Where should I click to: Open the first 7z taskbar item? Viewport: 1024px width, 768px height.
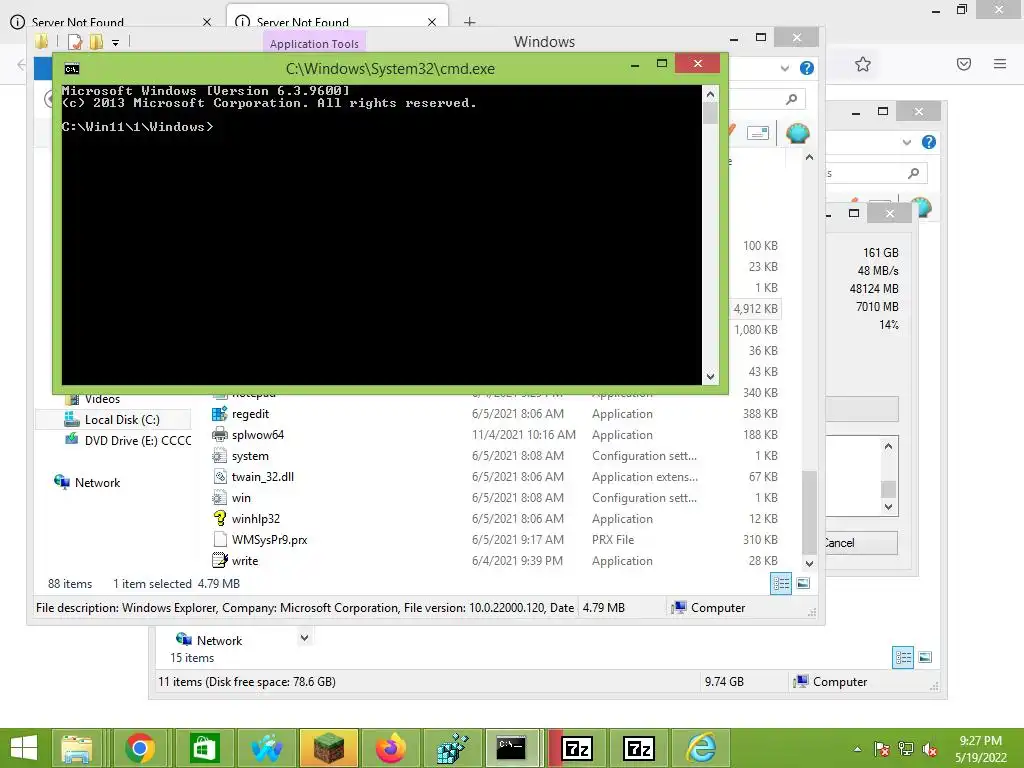pyautogui.click(x=577, y=748)
